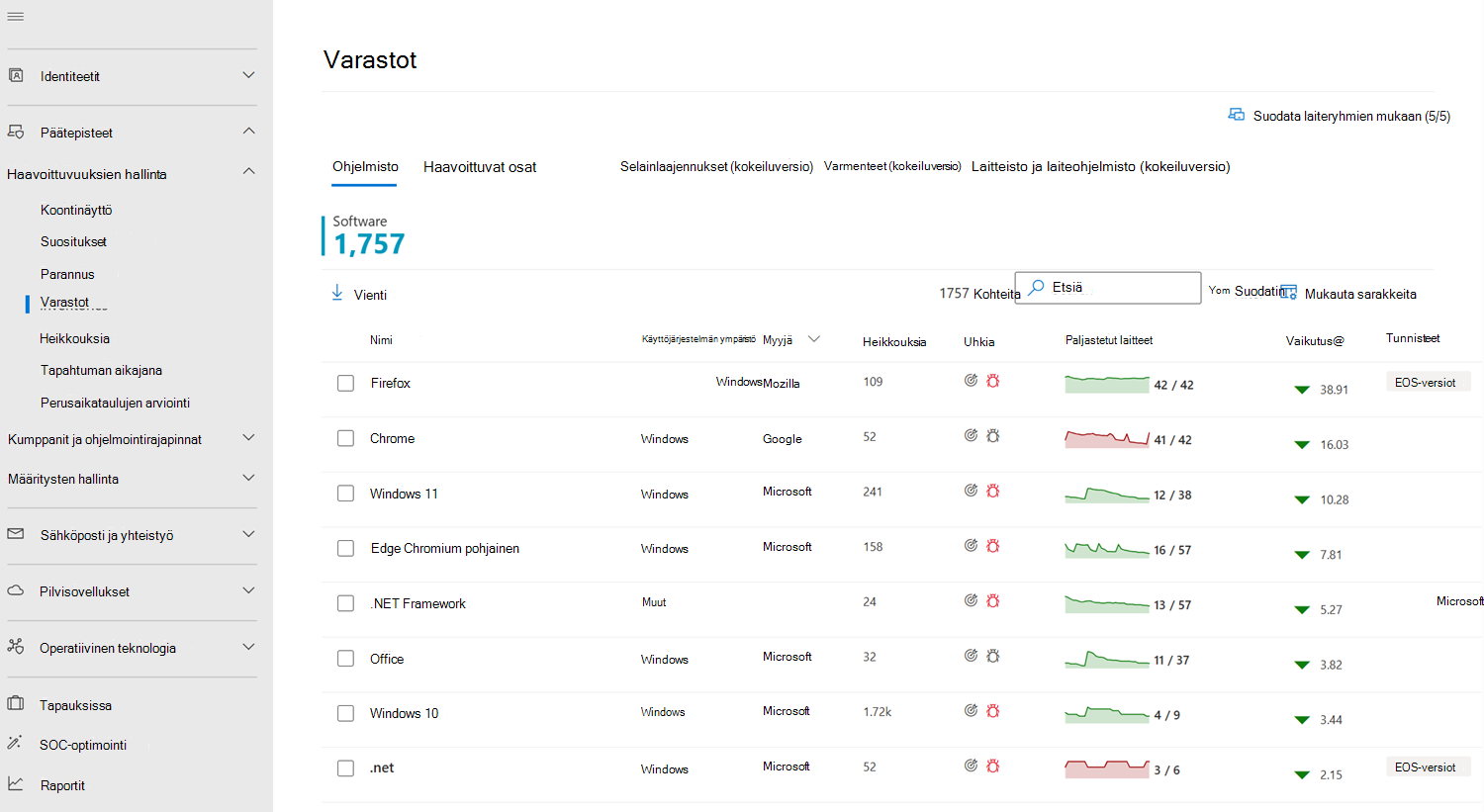Tick the checkbox next to Office

pyautogui.click(x=345, y=659)
